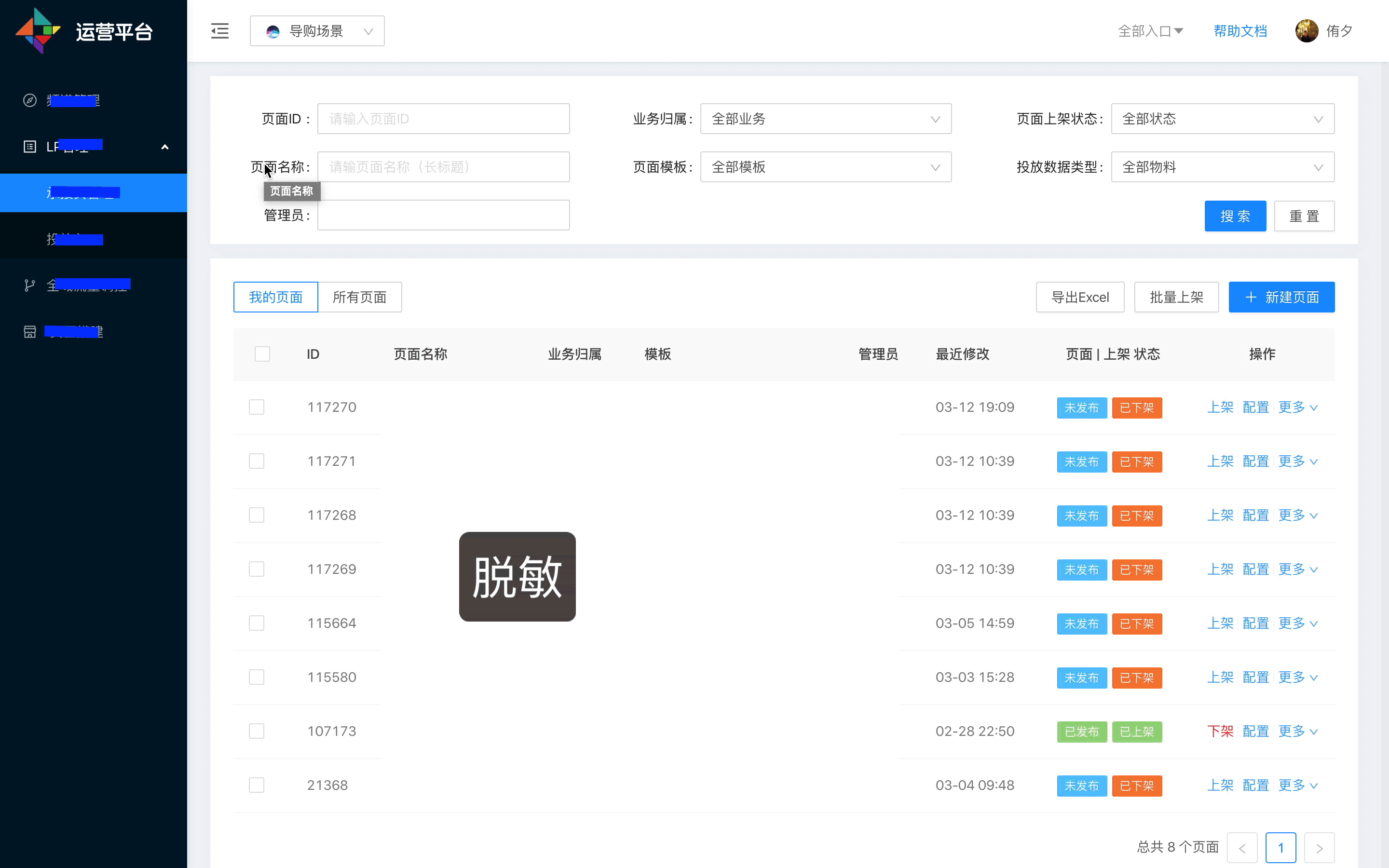Click the 运营平台 colorful logo
The height and width of the screenshot is (868, 1389).
tap(38, 31)
